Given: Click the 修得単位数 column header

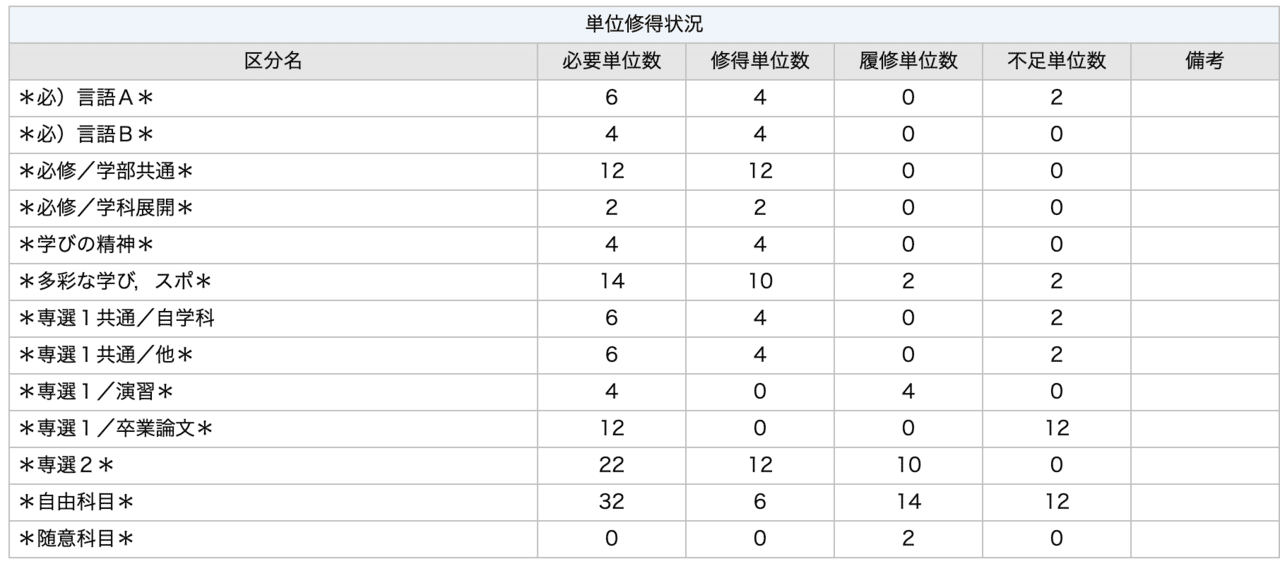Looking at the screenshot, I should (759, 61).
